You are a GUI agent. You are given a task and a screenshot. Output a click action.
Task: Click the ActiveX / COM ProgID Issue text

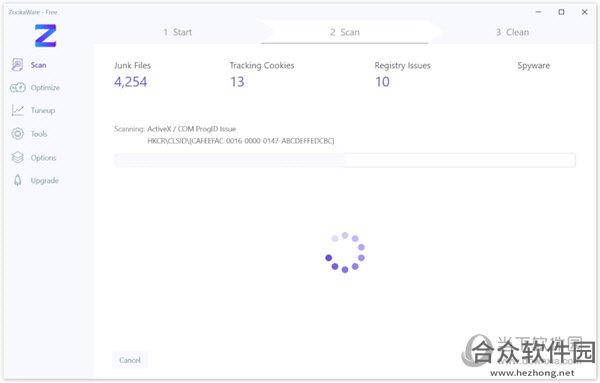point(192,129)
